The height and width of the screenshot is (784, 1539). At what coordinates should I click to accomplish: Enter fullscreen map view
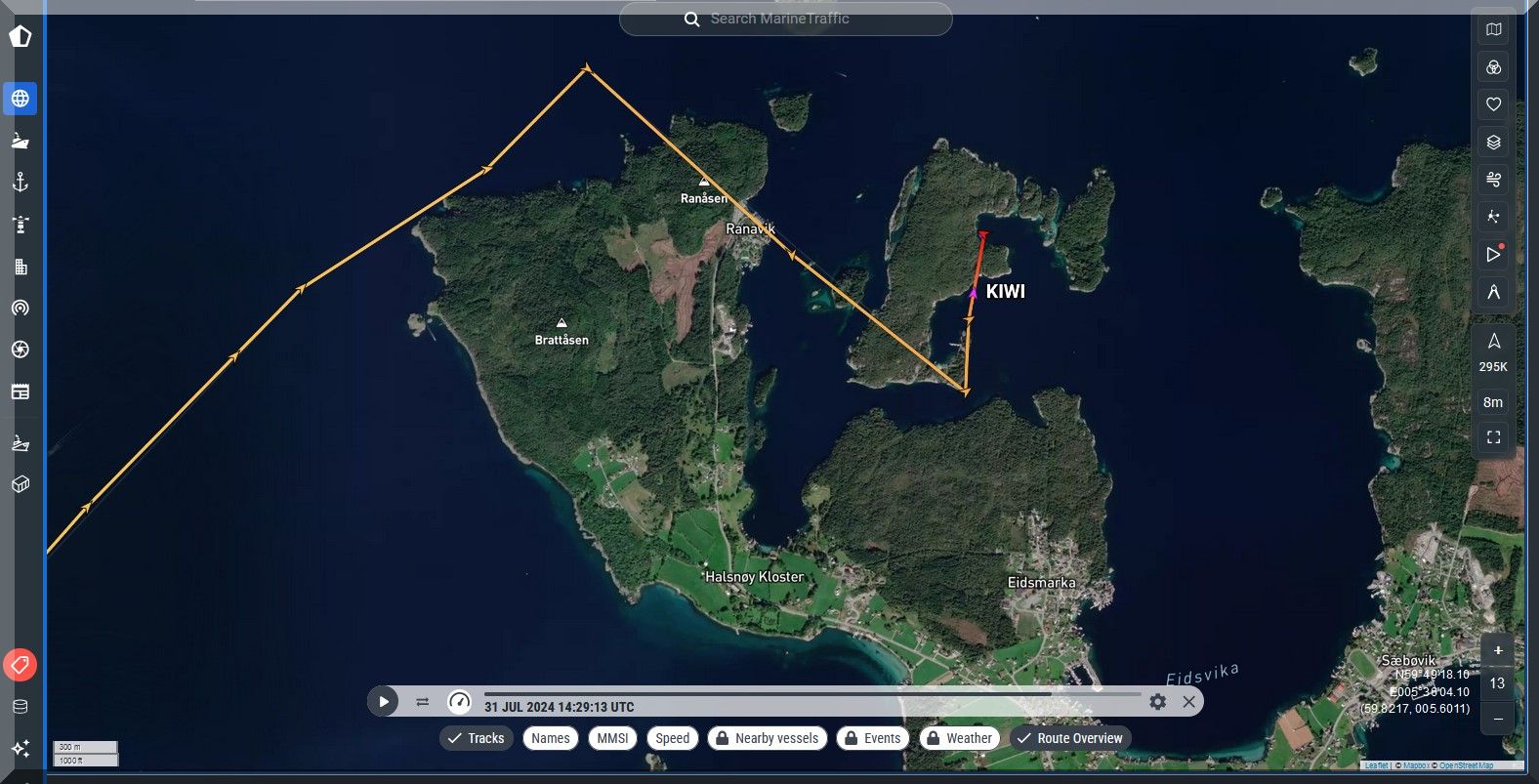click(1493, 437)
